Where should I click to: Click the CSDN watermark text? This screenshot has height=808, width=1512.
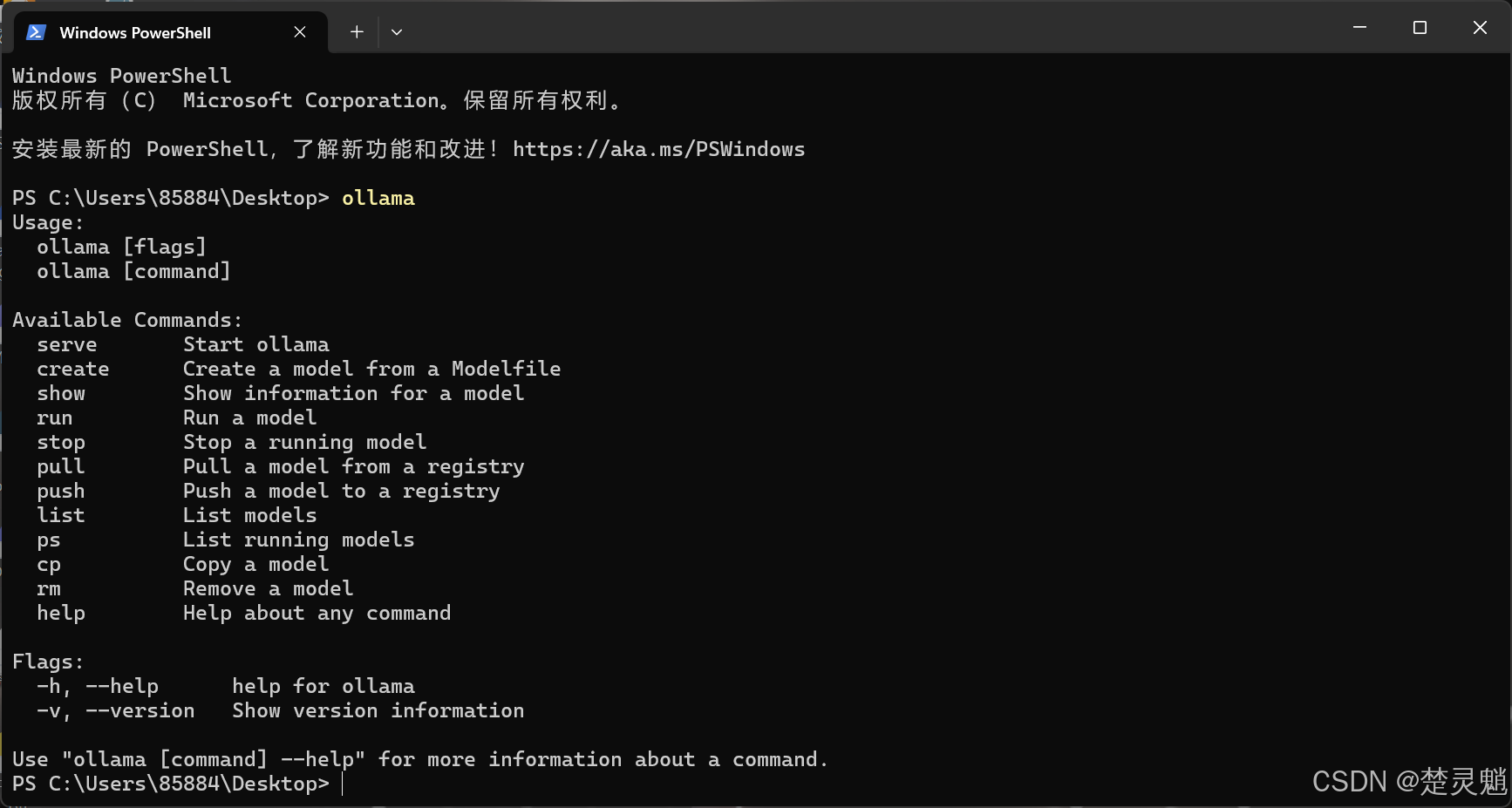click(x=1409, y=781)
